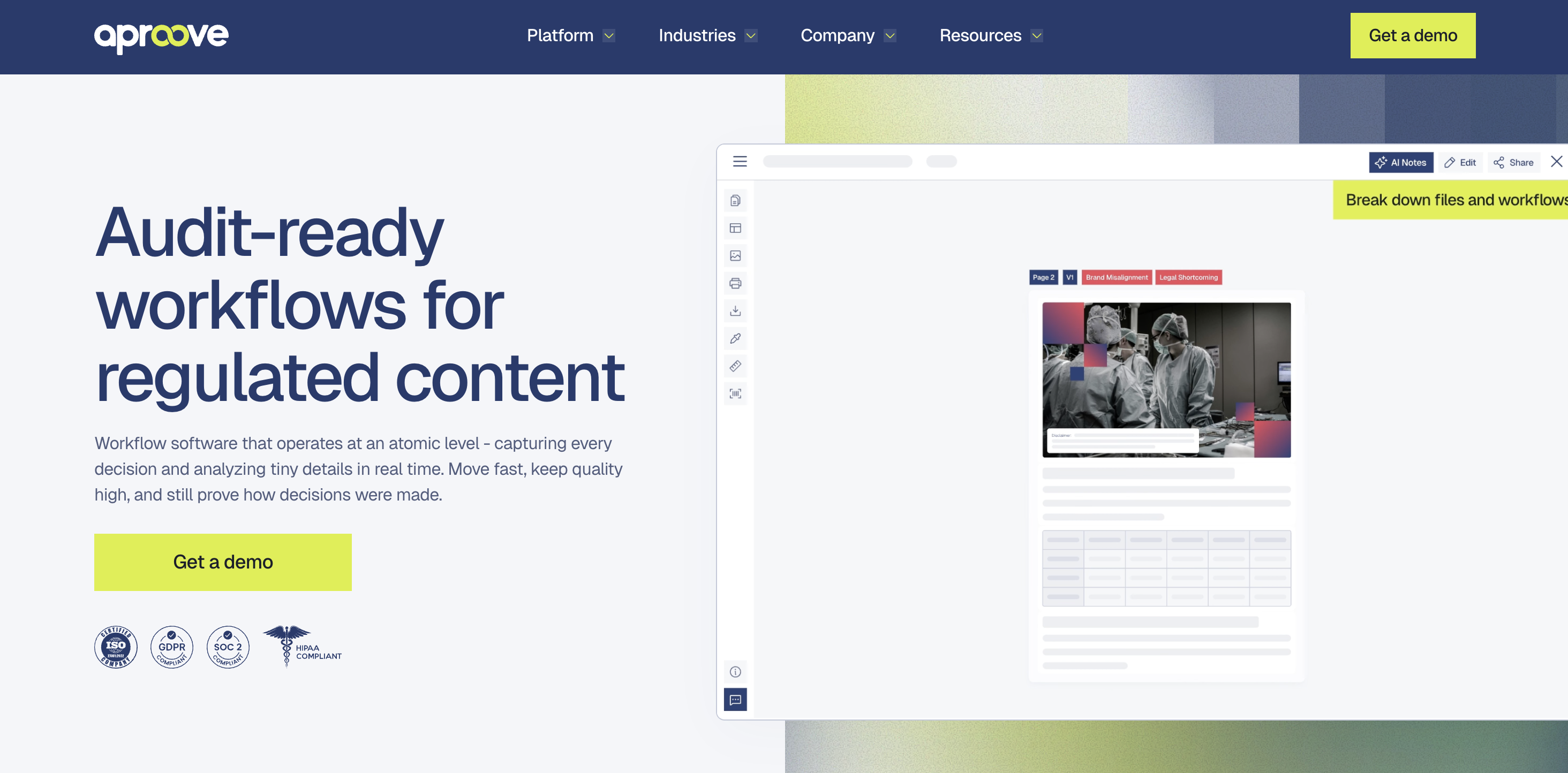Expand the Resources dropdown chevron
The image size is (1568, 773).
pos(1037,36)
